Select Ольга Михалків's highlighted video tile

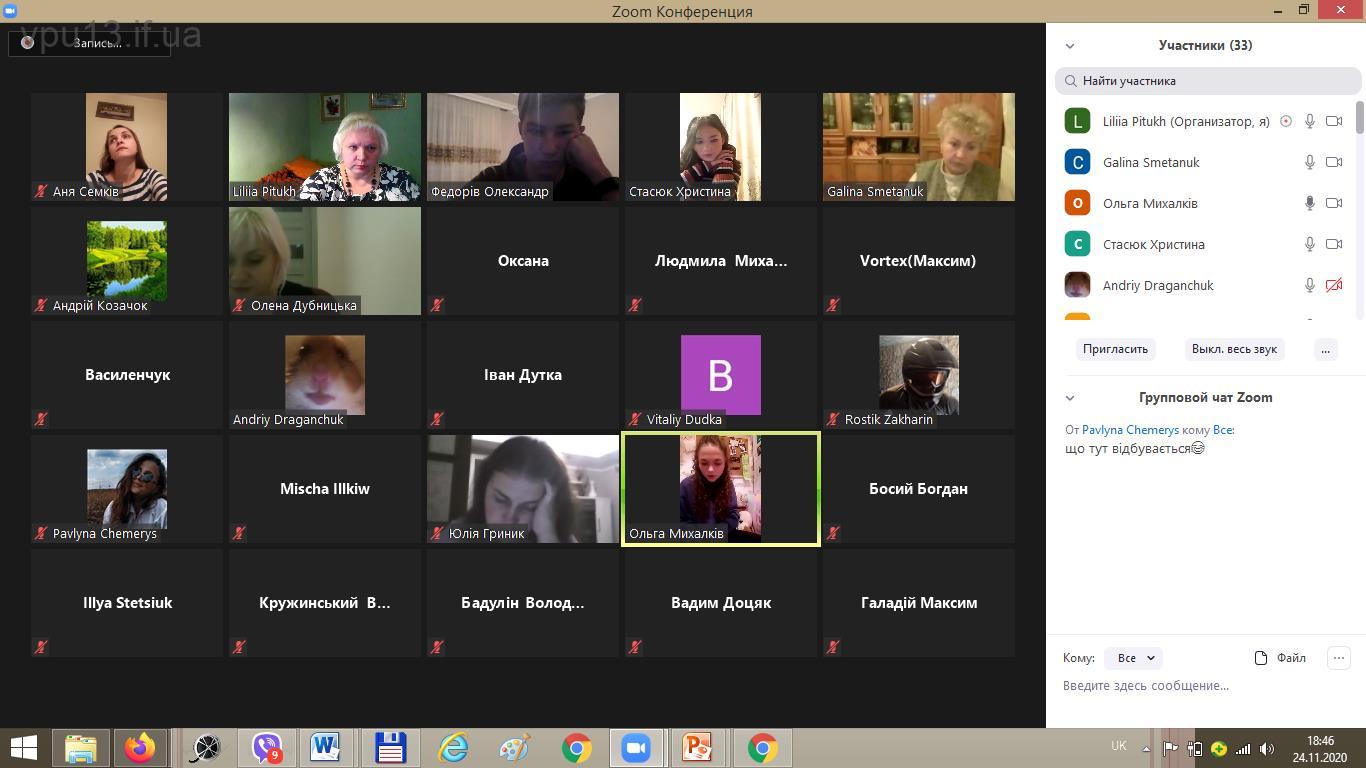coord(720,489)
